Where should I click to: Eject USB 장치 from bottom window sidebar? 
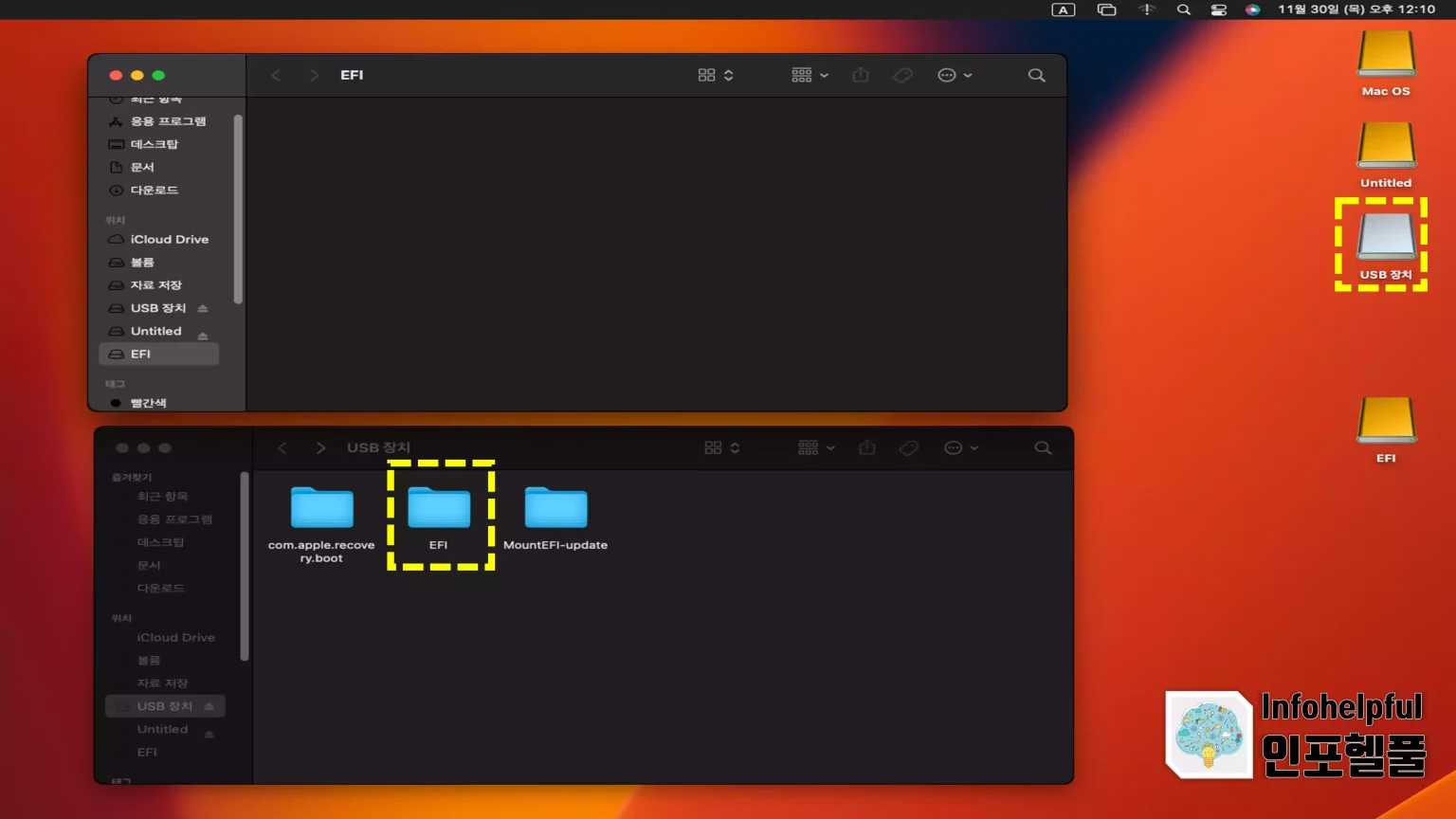point(209,706)
